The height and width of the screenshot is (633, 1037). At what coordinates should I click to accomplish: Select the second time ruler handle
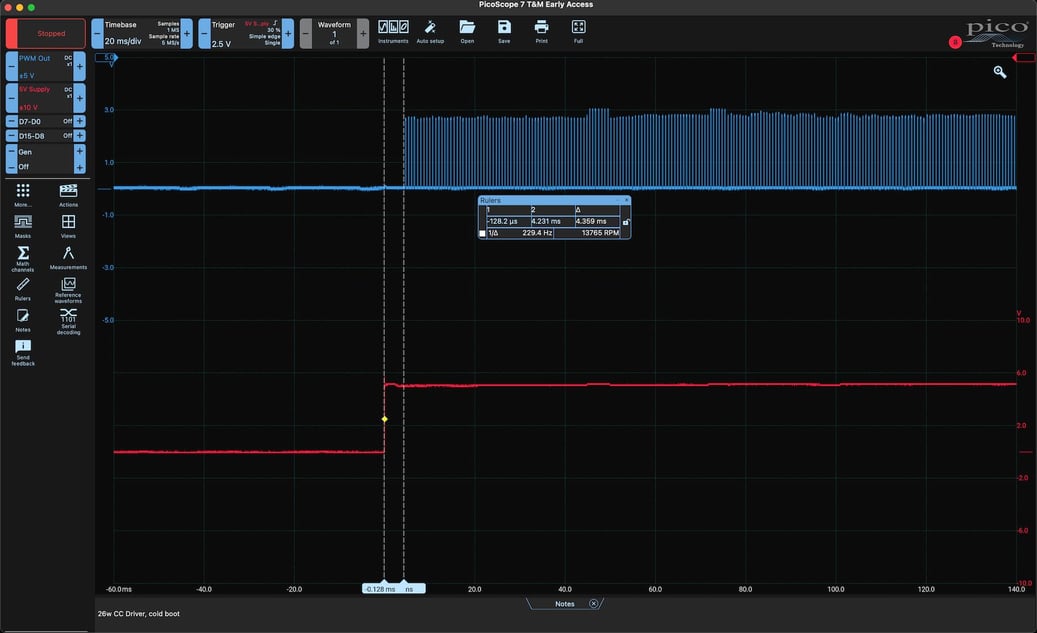tap(410, 588)
